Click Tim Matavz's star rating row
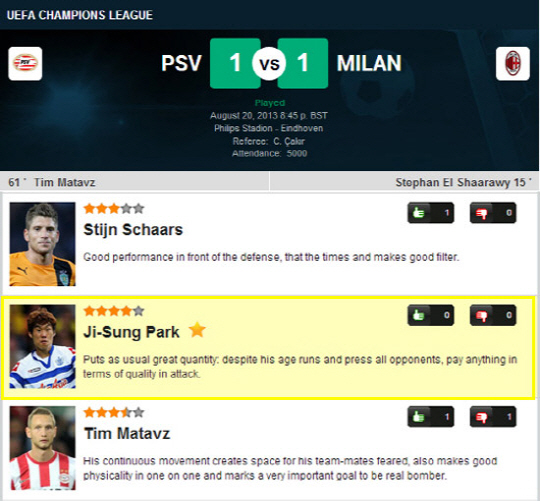Image resolution: width=540 pixels, height=501 pixels. tap(114, 412)
